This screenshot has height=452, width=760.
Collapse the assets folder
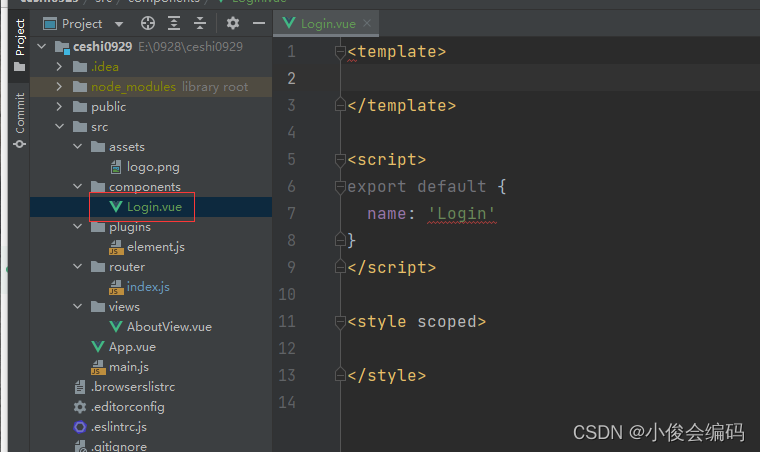click(78, 146)
